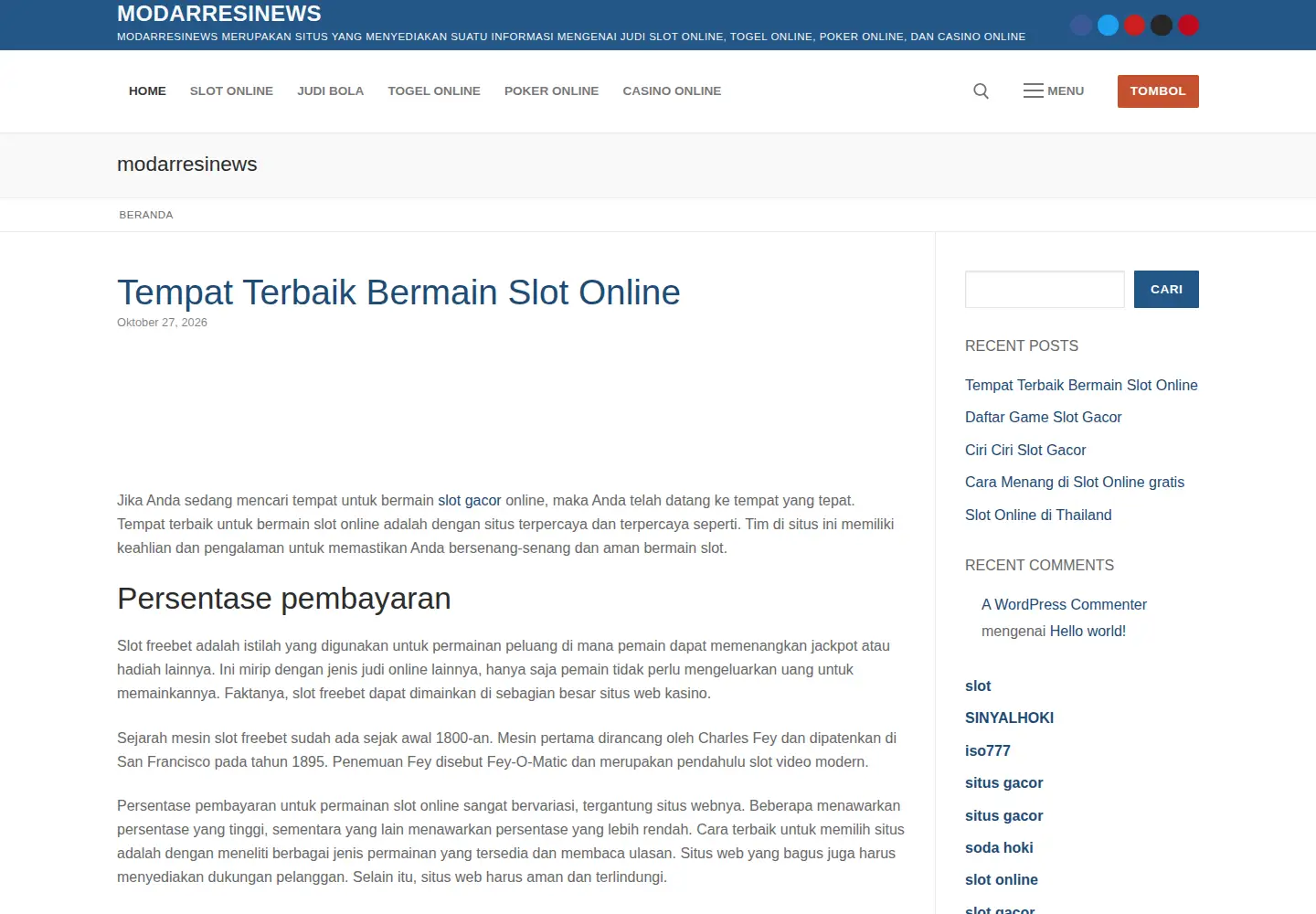
Task: Click the CARI search button
Action: 1166,290
